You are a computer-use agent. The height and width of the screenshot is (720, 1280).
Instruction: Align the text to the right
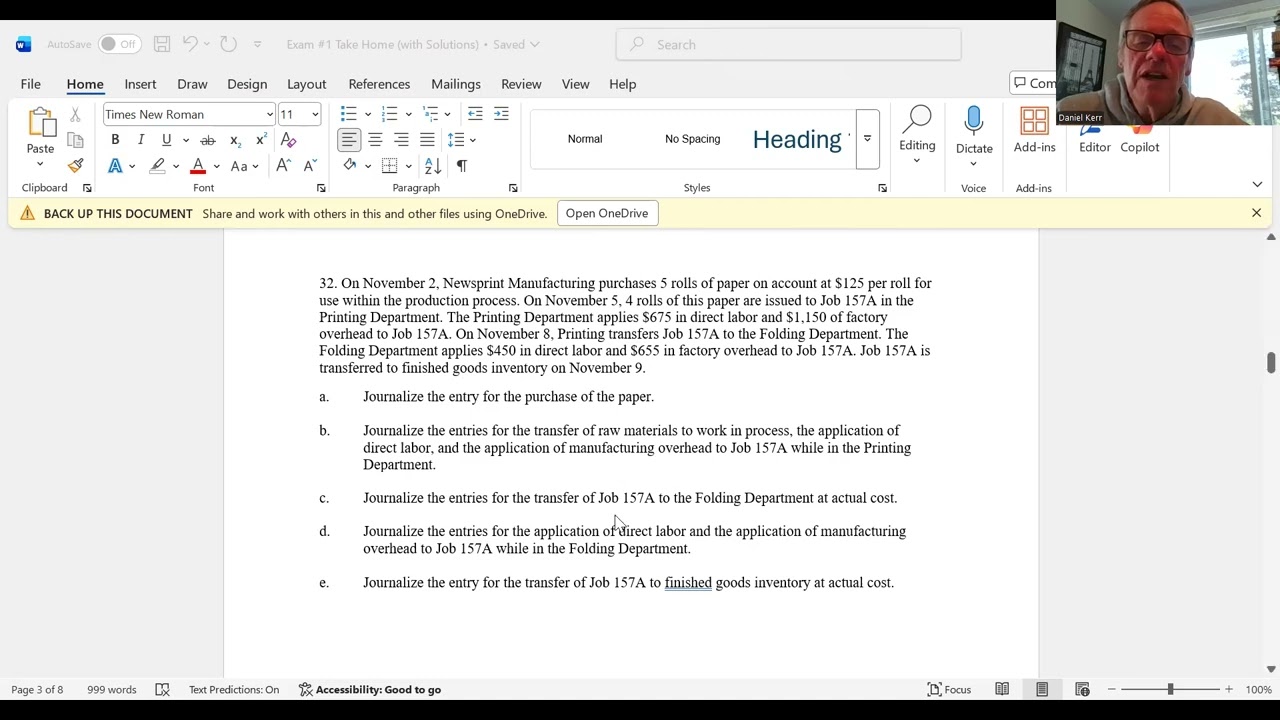pyautogui.click(x=401, y=140)
